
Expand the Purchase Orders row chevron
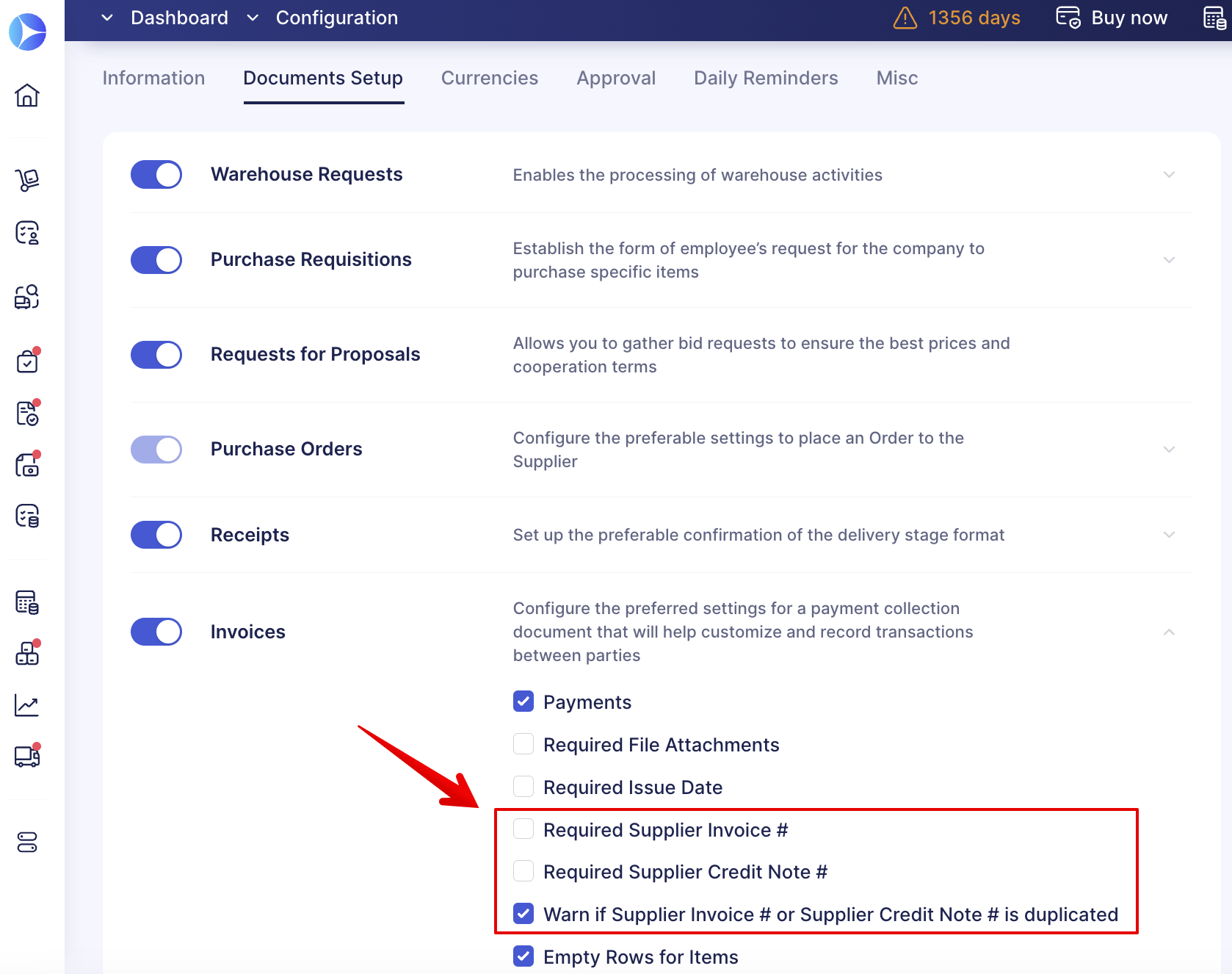1170,450
